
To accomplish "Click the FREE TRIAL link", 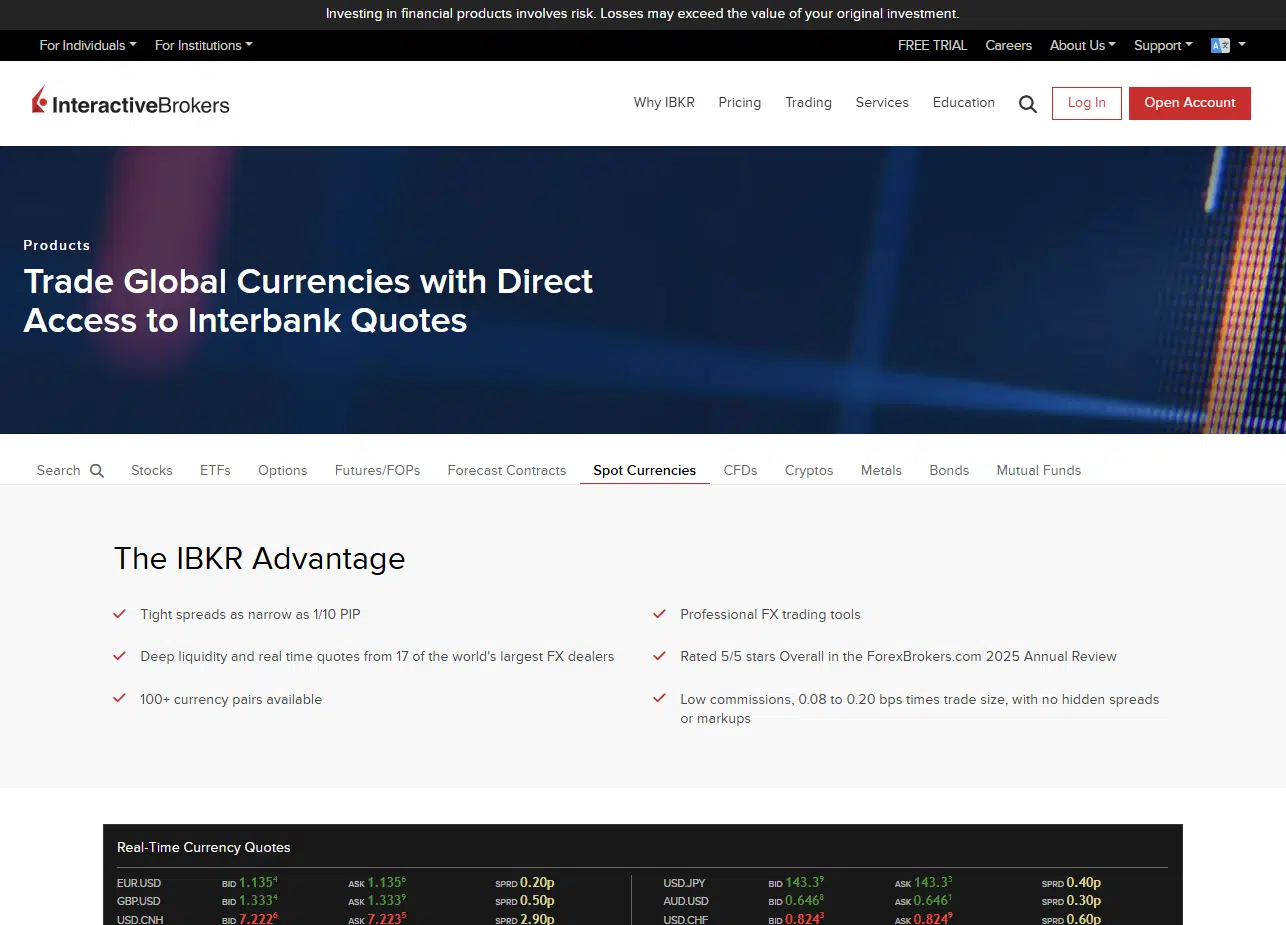I will point(932,45).
